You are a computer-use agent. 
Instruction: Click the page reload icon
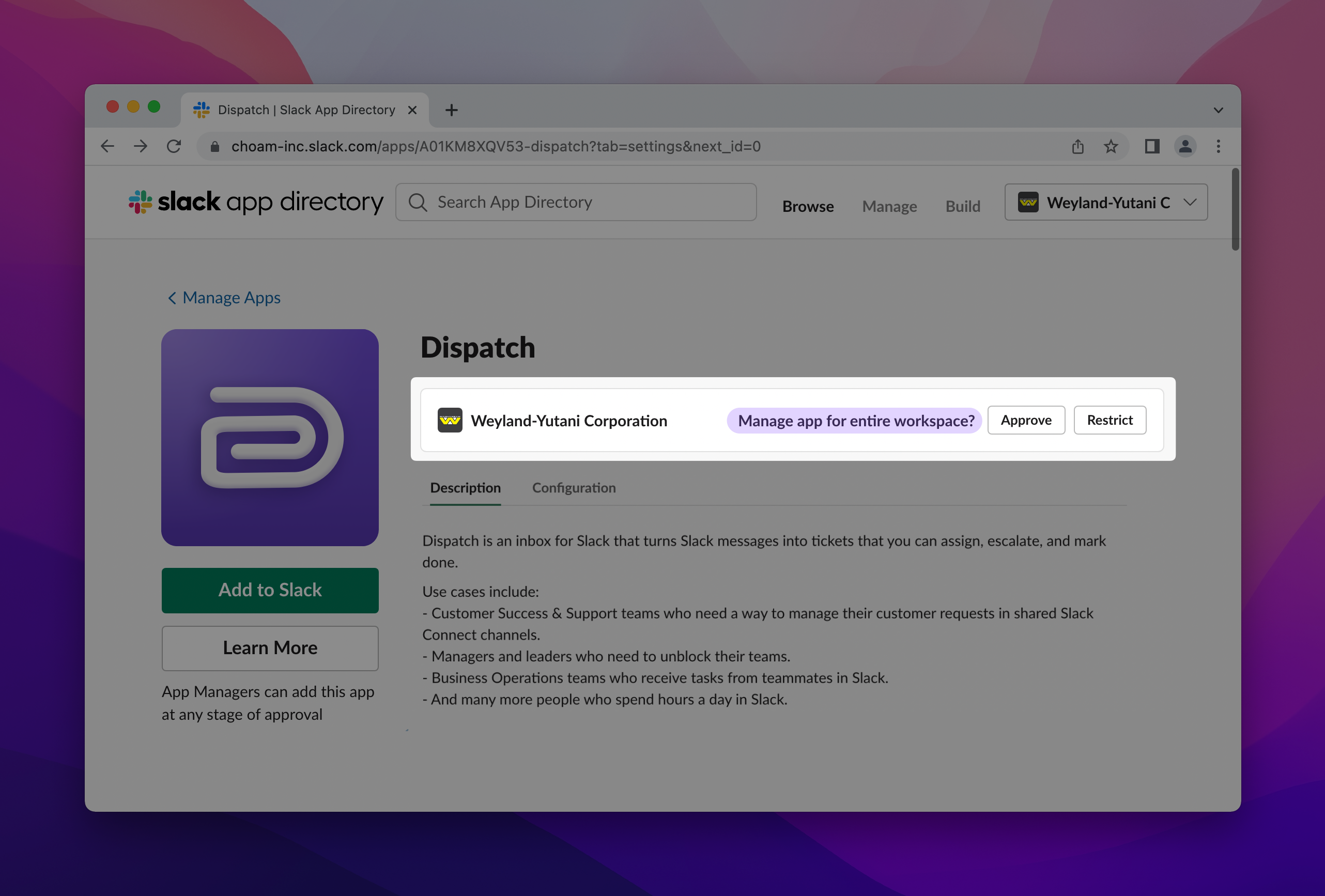pyautogui.click(x=174, y=146)
